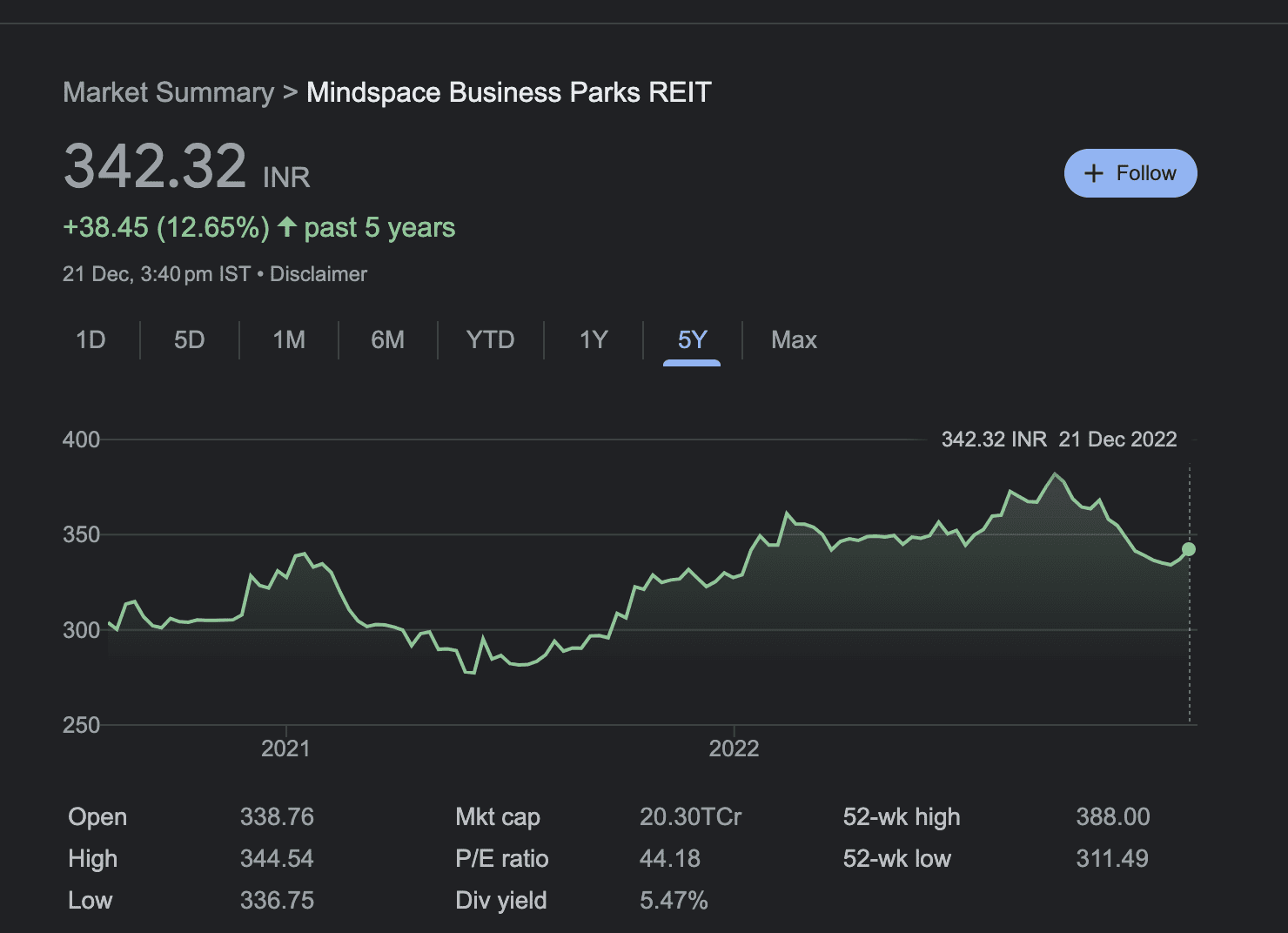Open the Market Summary breadcrumb link
This screenshot has width=1288, height=933.
point(169,92)
